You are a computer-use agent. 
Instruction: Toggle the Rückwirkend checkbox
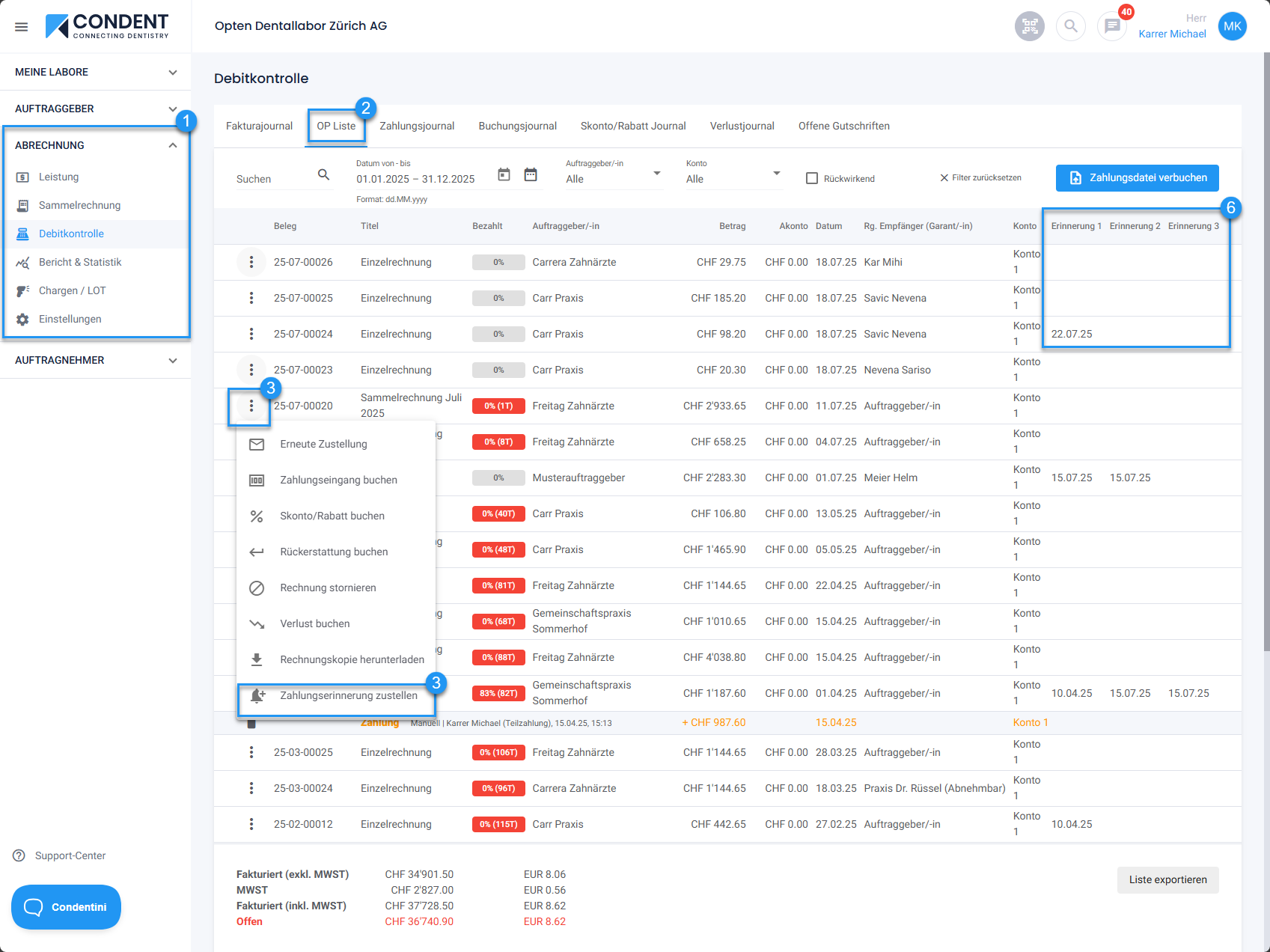click(x=812, y=178)
